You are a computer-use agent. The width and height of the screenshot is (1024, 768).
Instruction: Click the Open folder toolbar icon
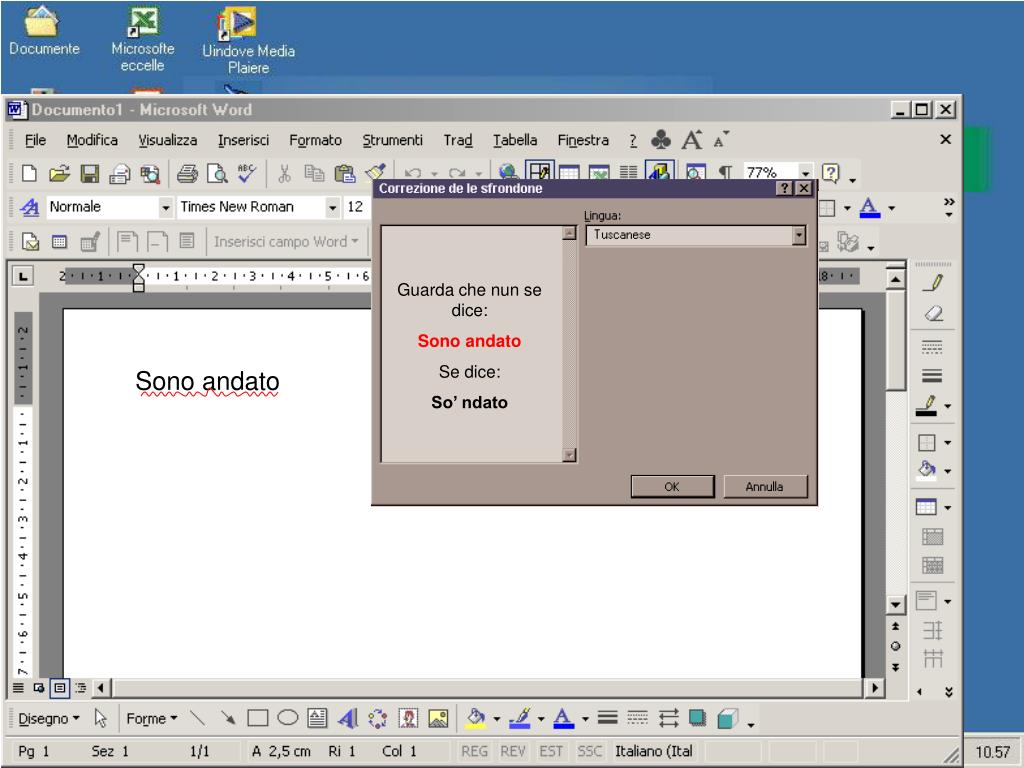tap(59, 174)
